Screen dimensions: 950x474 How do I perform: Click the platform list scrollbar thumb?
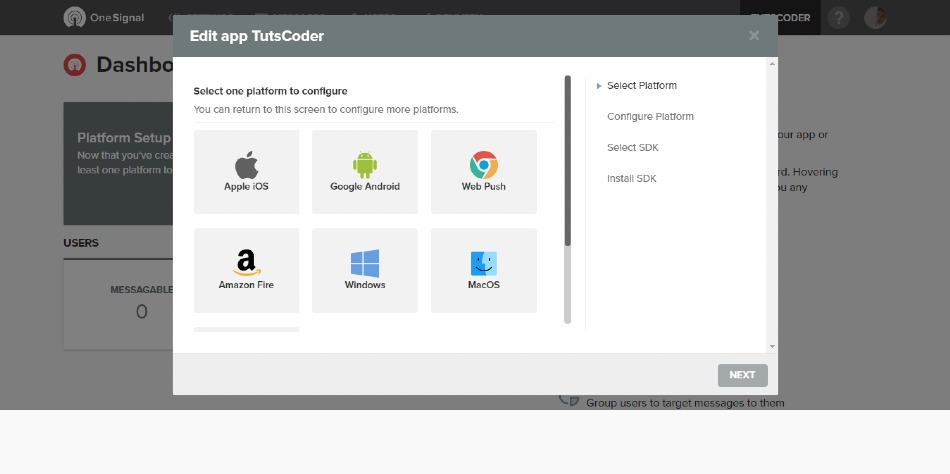pyautogui.click(x=568, y=161)
